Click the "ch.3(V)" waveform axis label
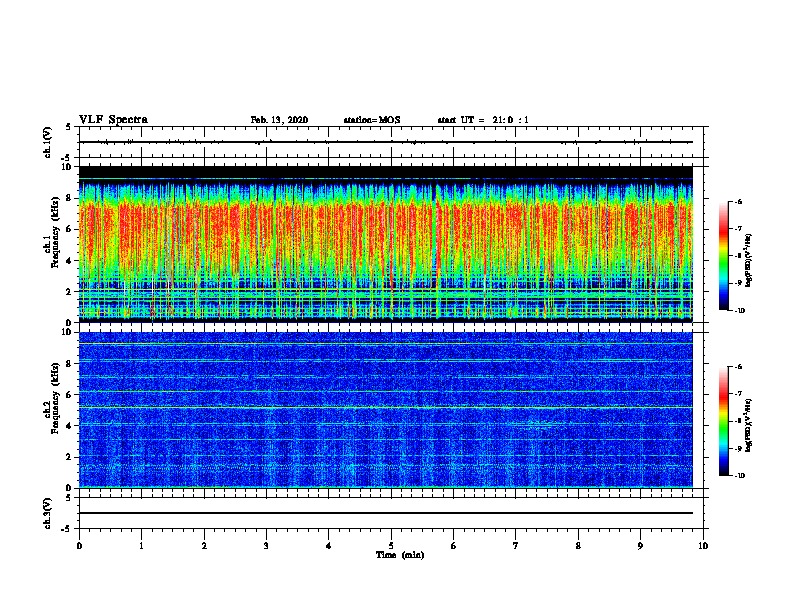 (48, 513)
